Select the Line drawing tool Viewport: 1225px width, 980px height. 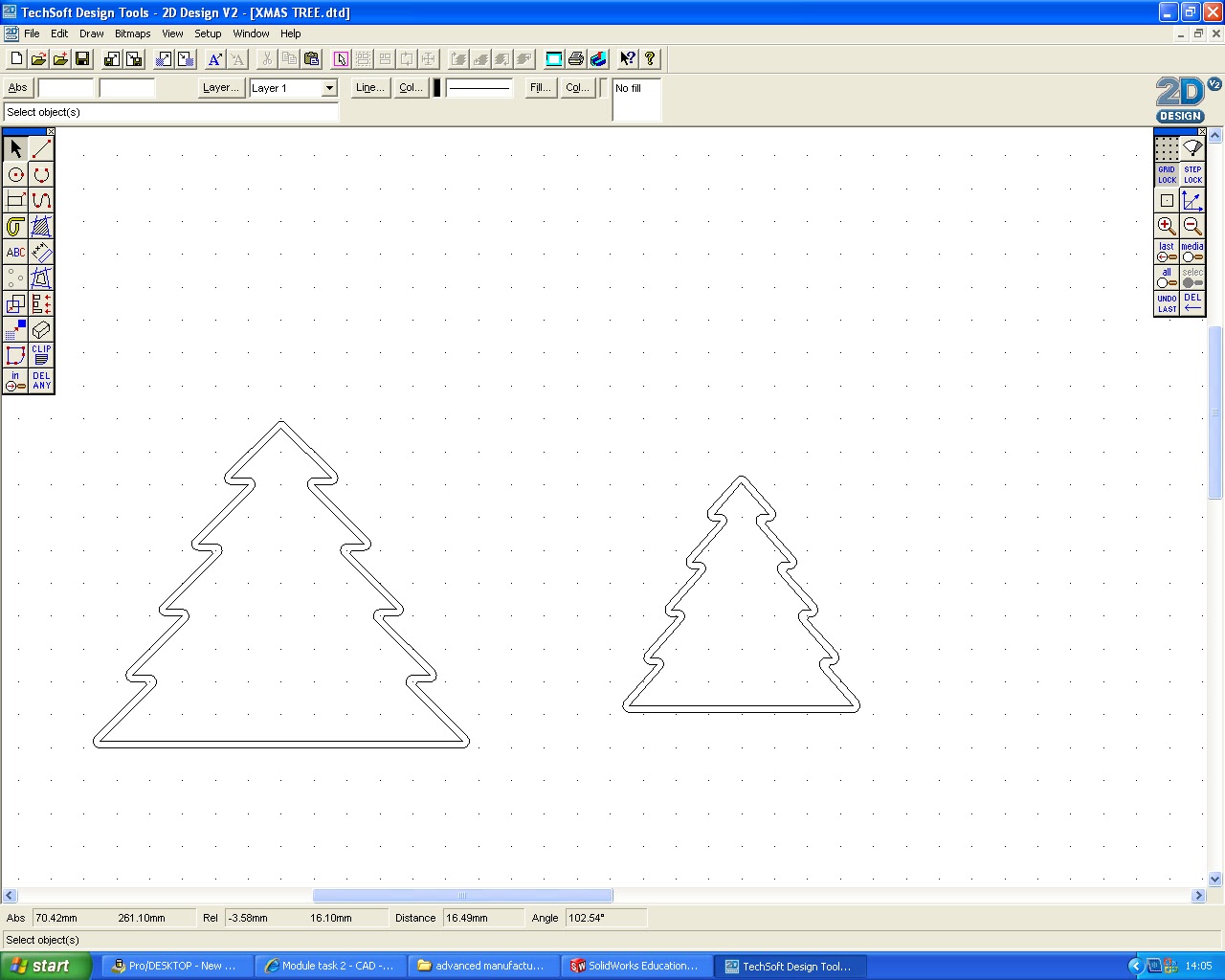(x=40, y=148)
